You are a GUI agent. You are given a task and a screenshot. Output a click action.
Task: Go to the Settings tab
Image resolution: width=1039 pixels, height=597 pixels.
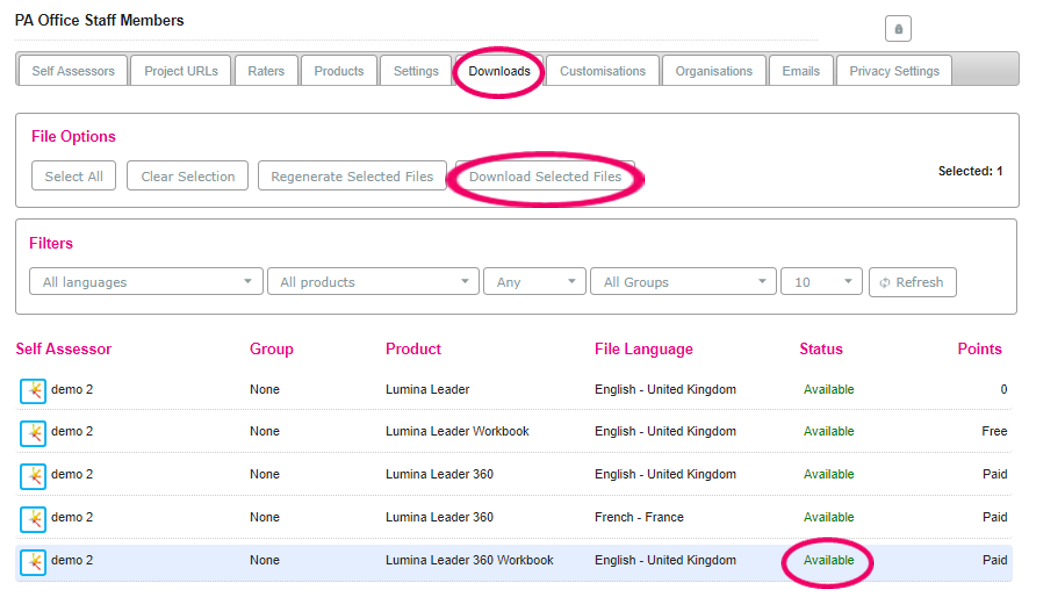click(x=416, y=71)
